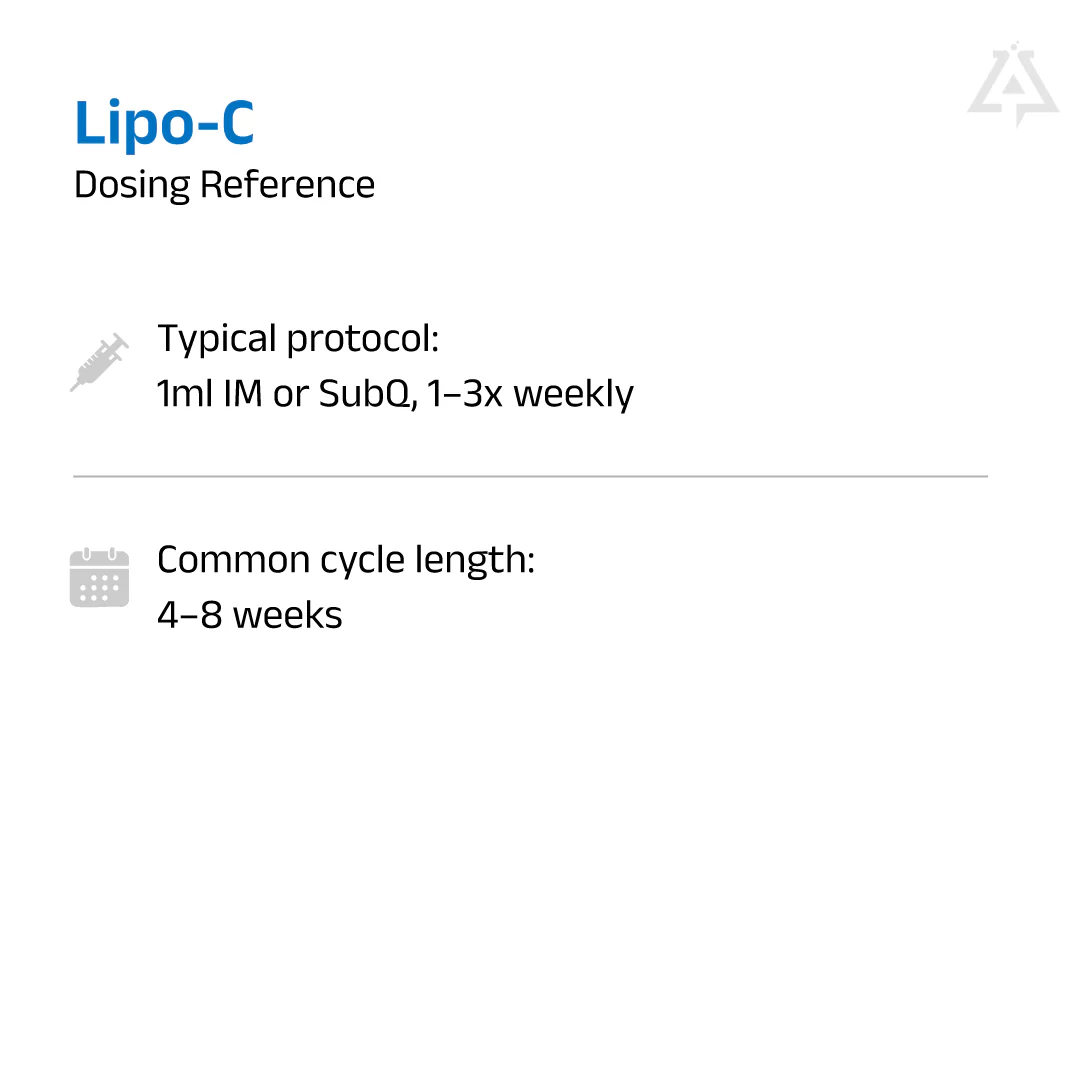Click the triangular logo in the corner
The image size is (1080, 1080).
coord(1012,86)
